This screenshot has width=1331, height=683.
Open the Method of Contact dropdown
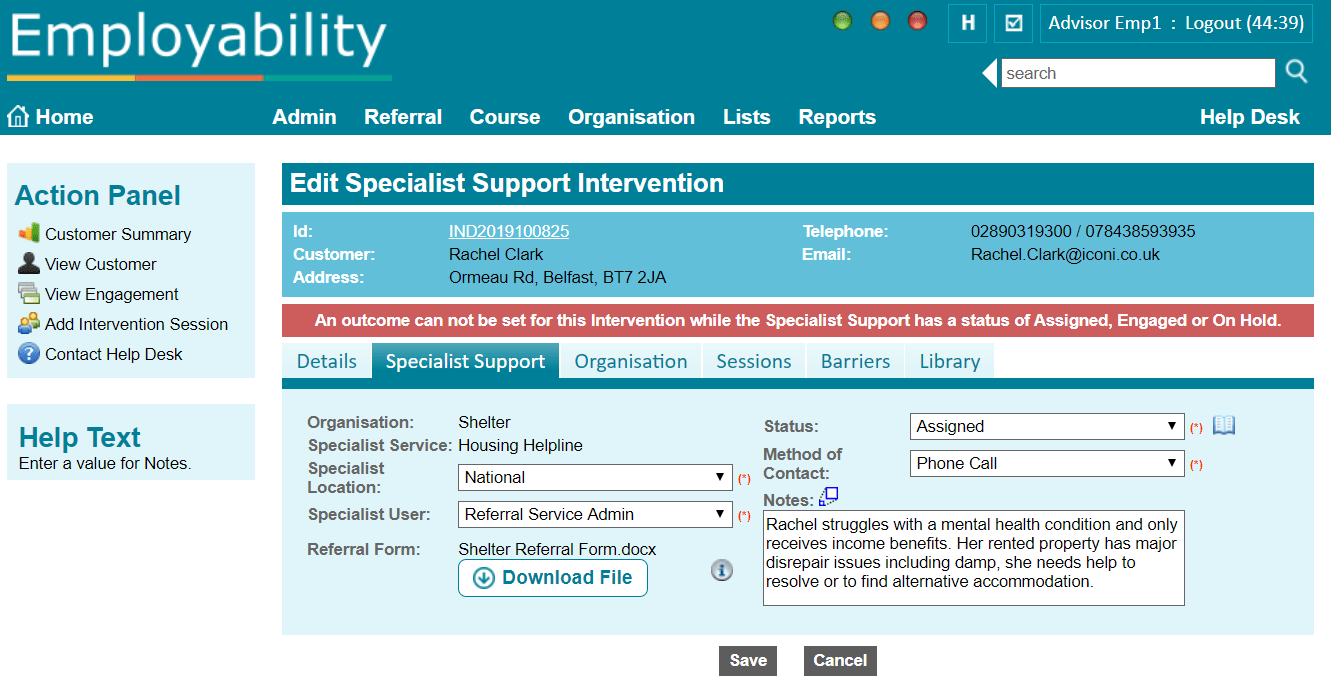point(1046,463)
